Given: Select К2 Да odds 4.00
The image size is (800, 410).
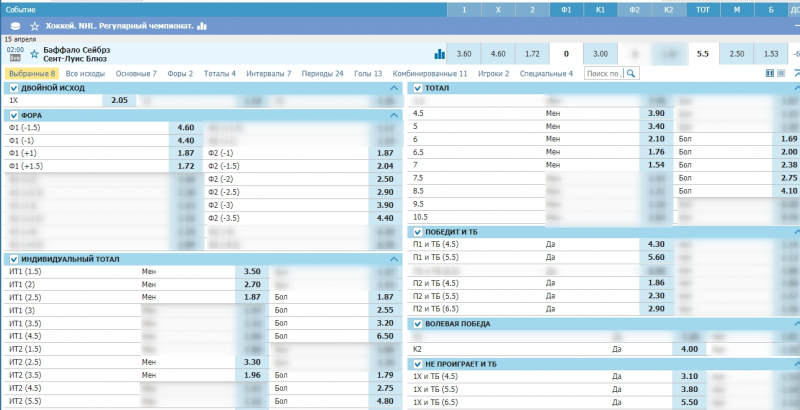Looking at the screenshot, I should point(661,349).
